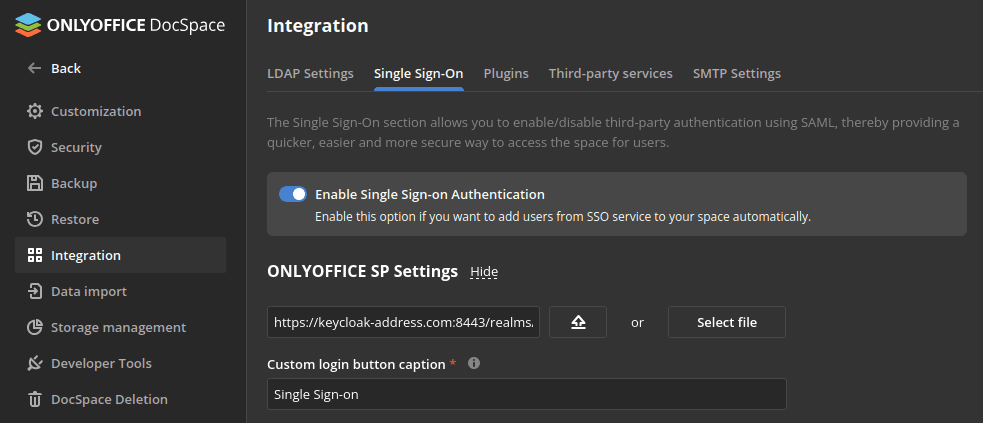Open Restore section in sidebar

(120, 219)
